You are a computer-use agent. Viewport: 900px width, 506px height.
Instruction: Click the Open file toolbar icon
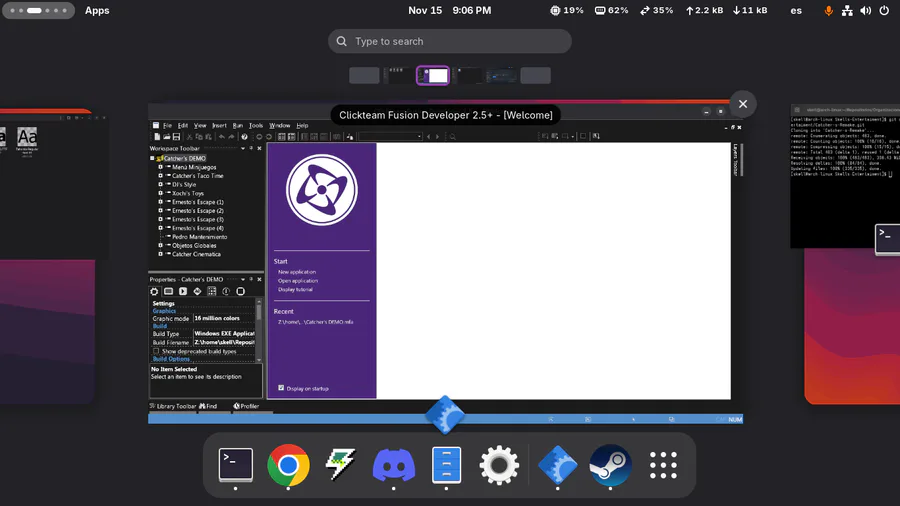(166, 137)
